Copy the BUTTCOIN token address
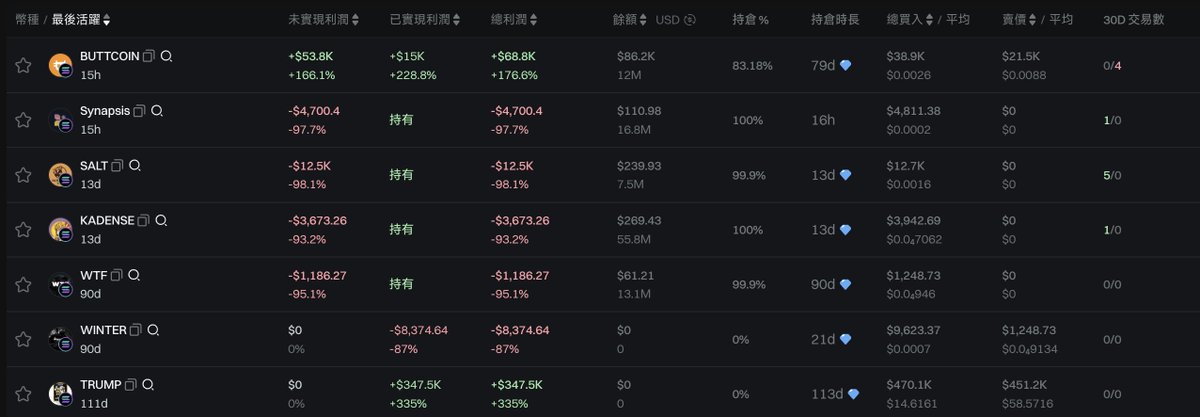Viewport: 1200px width, 417px height. pyautogui.click(x=149, y=56)
